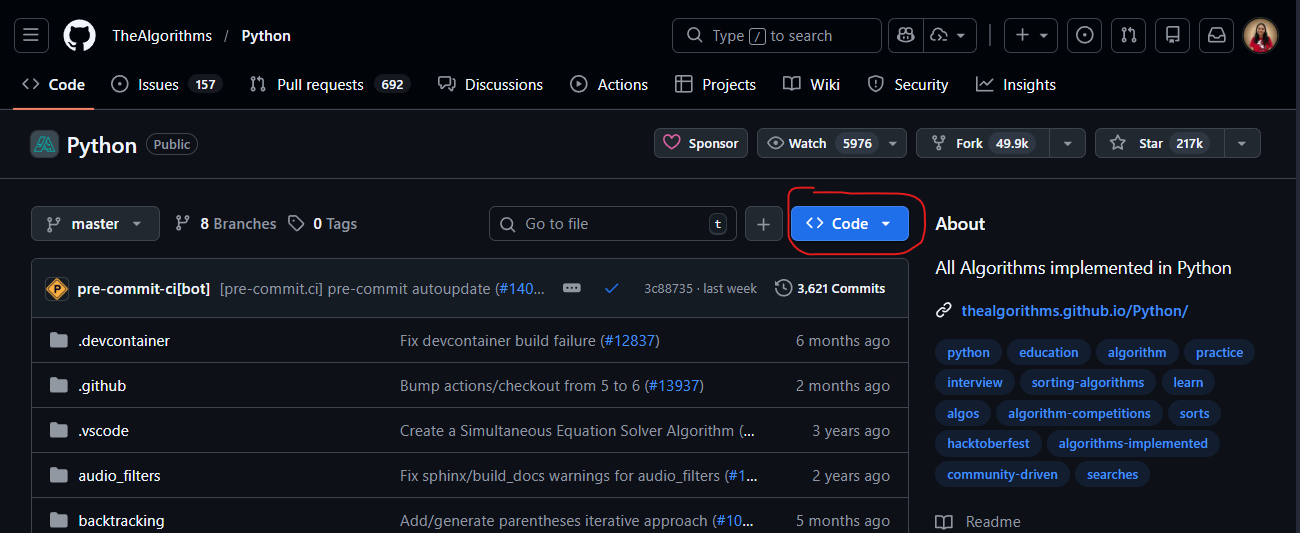The image size is (1300, 533).
Task: Open the master branch dropdown
Action: pyautogui.click(x=95, y=224)
